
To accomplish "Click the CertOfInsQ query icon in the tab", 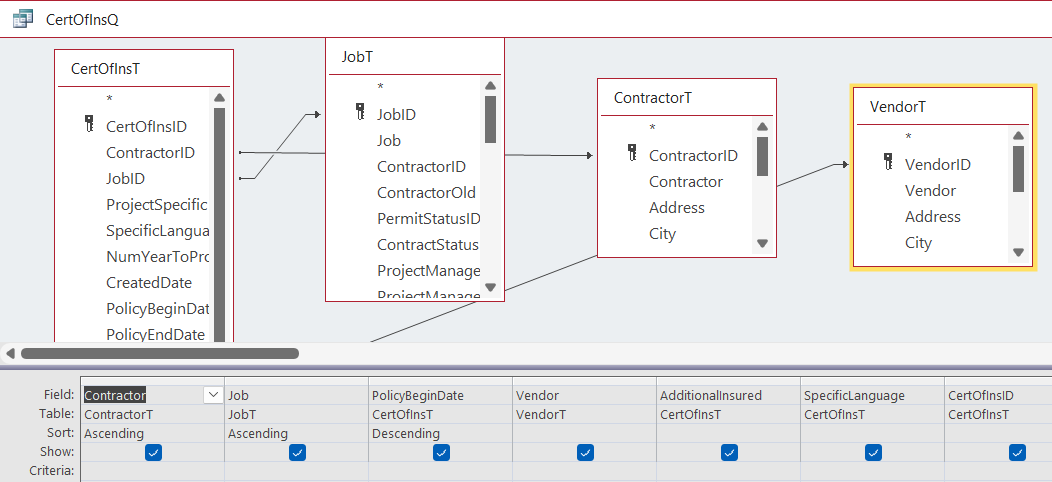I will coord(23,19).
